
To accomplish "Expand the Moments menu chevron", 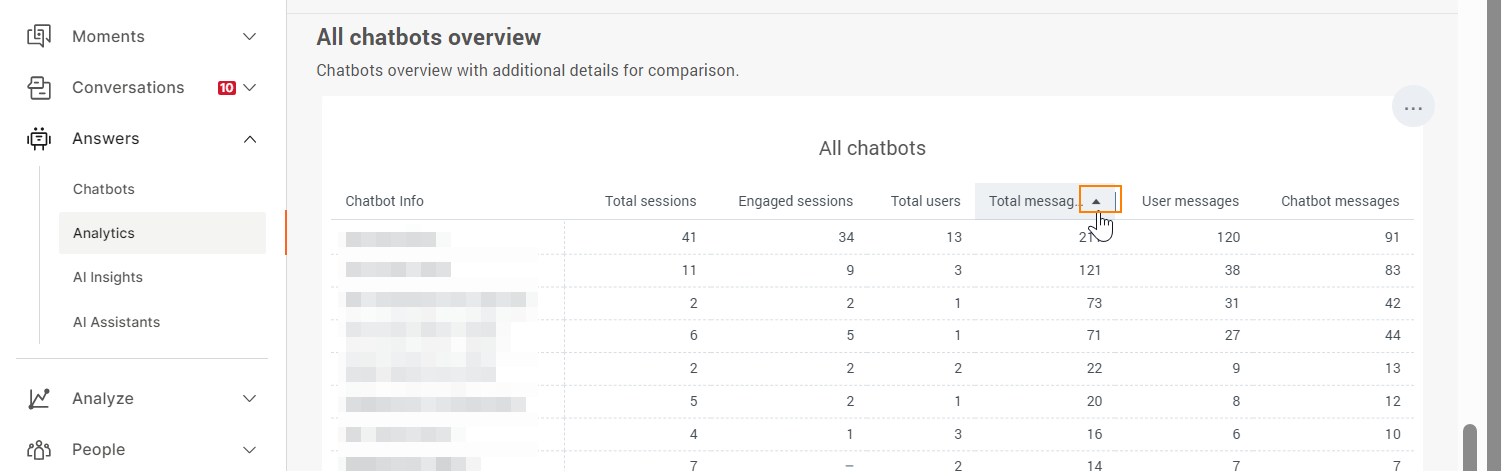I will pos(250,37).
